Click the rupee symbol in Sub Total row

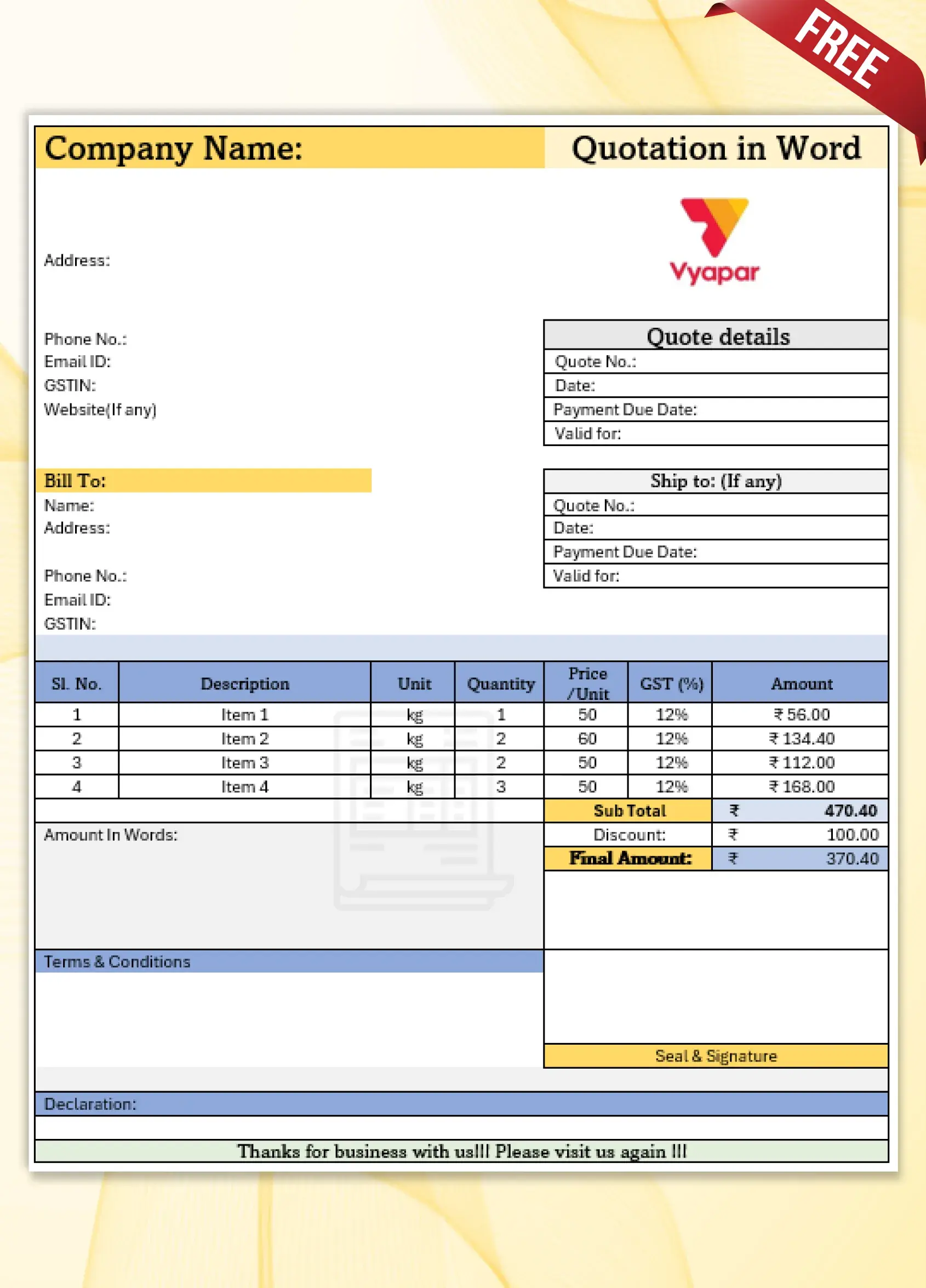pos(734,811)
